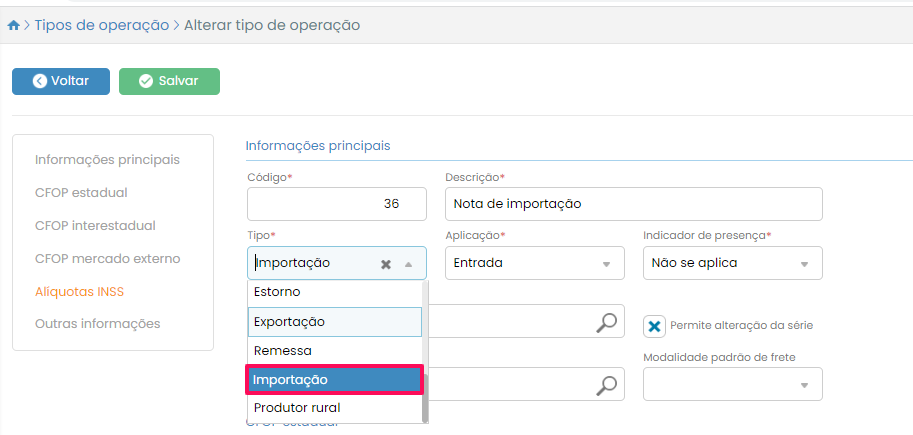Click the first search magnifier icon

tap(606, 322)
